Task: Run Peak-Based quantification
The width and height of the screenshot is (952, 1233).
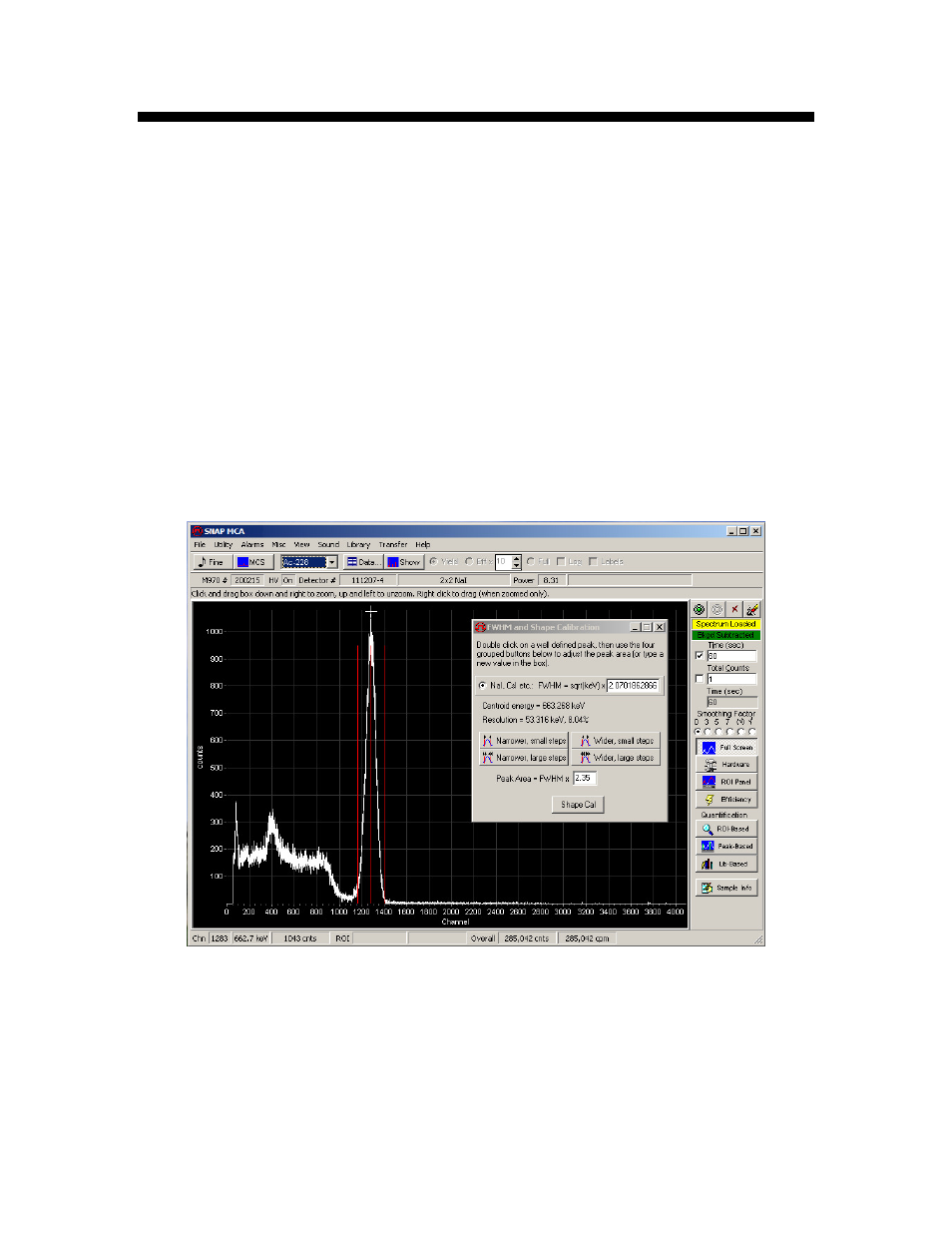Action: pyautogui.click(x=726, y=847)
